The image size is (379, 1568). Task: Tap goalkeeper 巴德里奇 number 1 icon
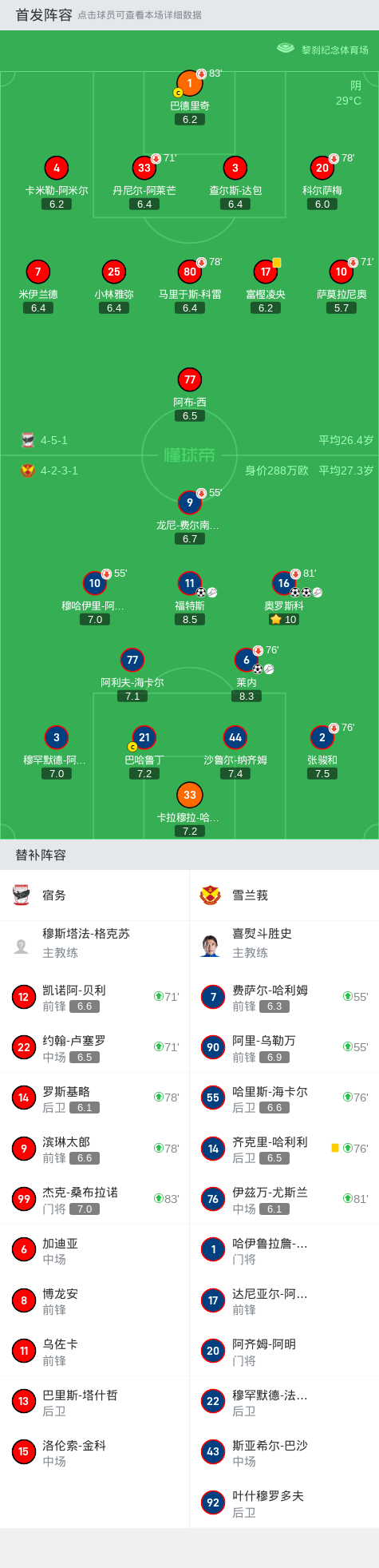[x=189, y=83]
